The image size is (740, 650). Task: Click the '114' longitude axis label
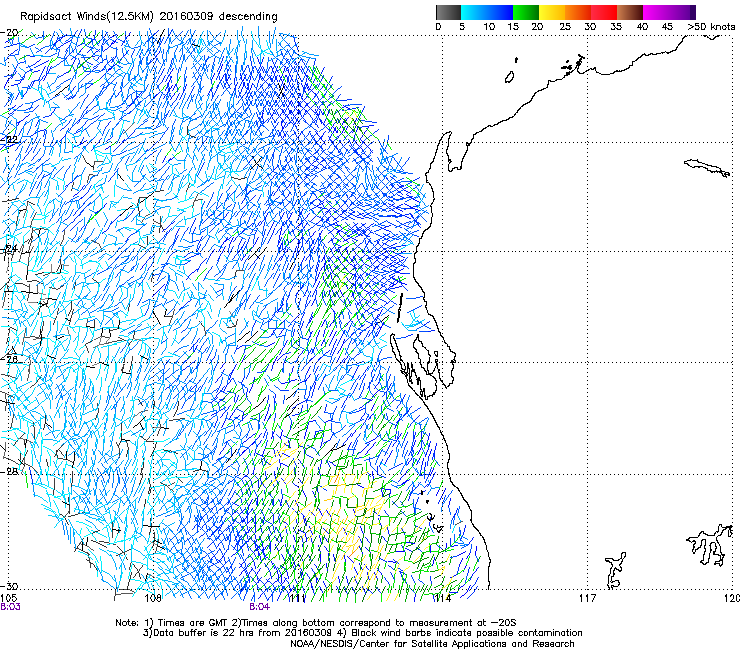[x=442, y=598]
